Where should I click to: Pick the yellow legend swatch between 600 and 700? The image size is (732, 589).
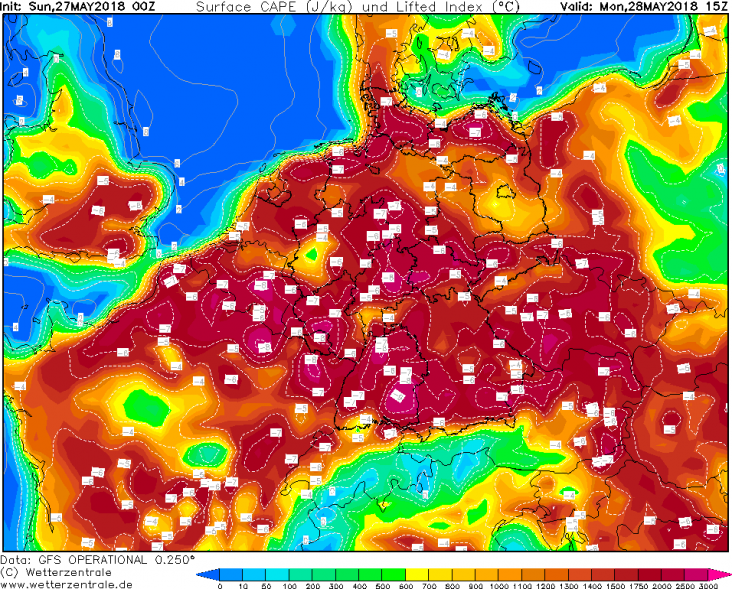[414, 575]
